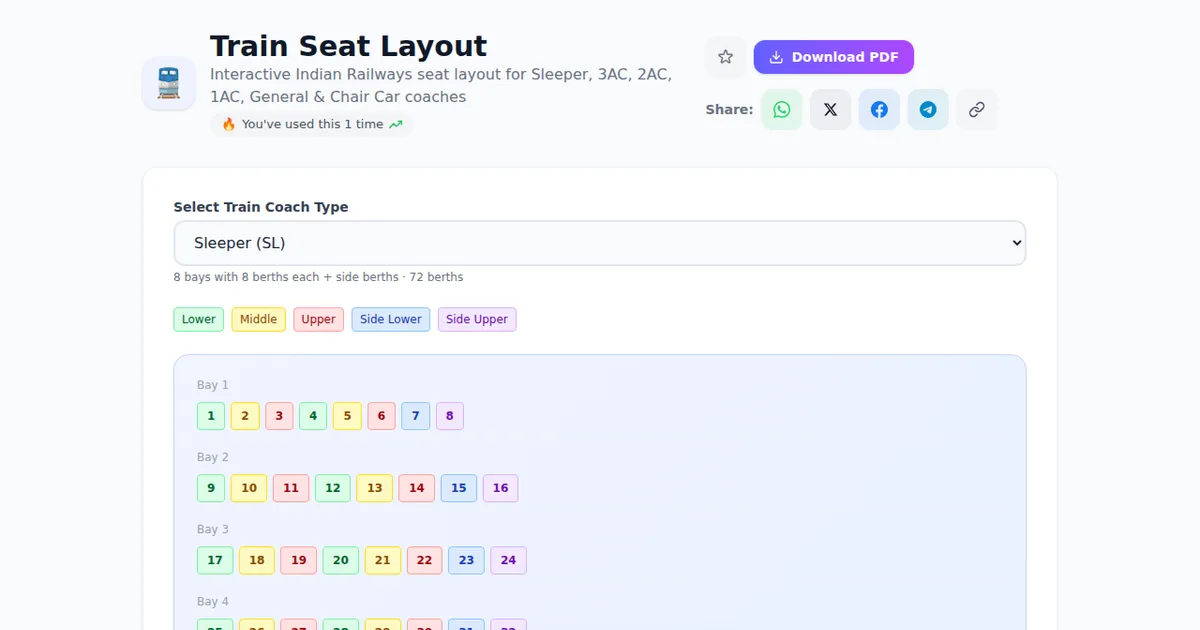Select berth 2 in Bay 1
Screen dimensions: 1200x630
(245, 416)
